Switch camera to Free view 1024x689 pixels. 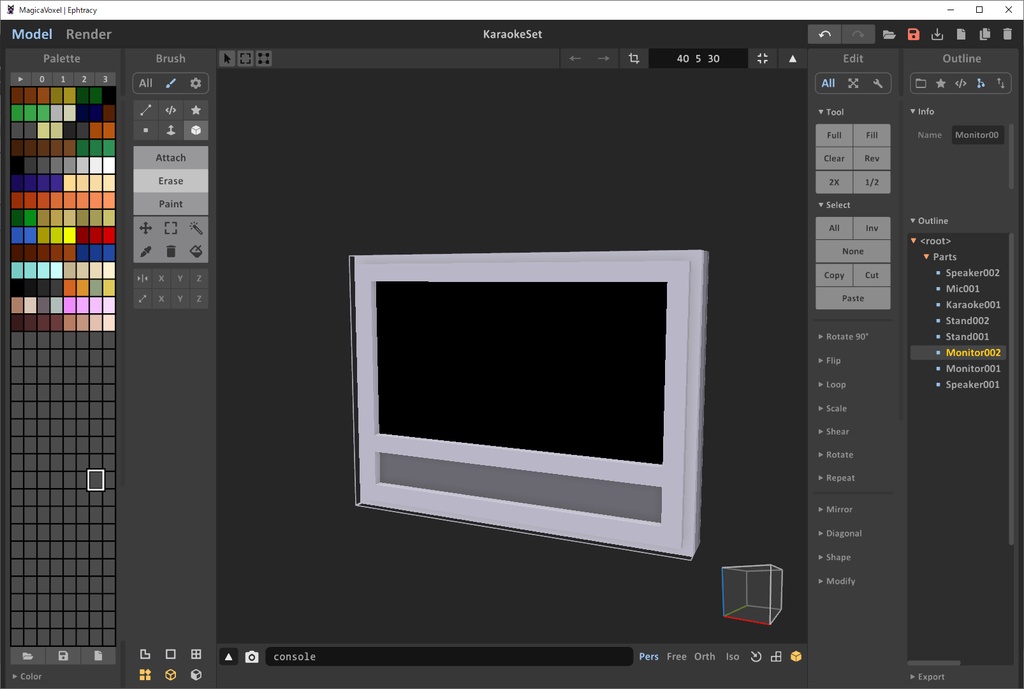(677, 657)
